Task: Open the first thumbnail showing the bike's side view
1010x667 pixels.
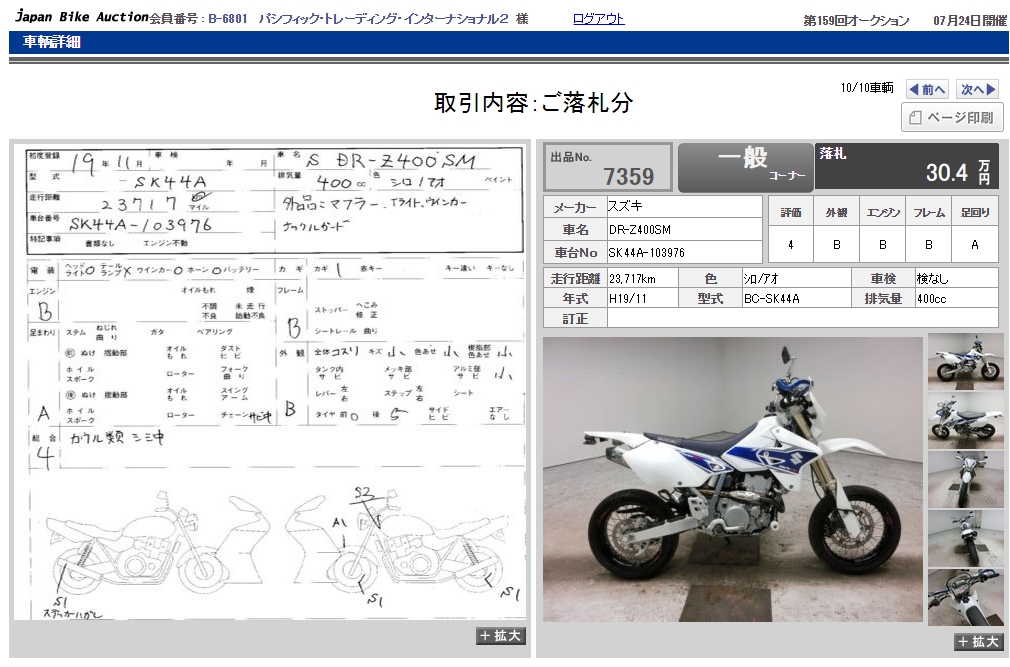Action: (x=965, y=362)
